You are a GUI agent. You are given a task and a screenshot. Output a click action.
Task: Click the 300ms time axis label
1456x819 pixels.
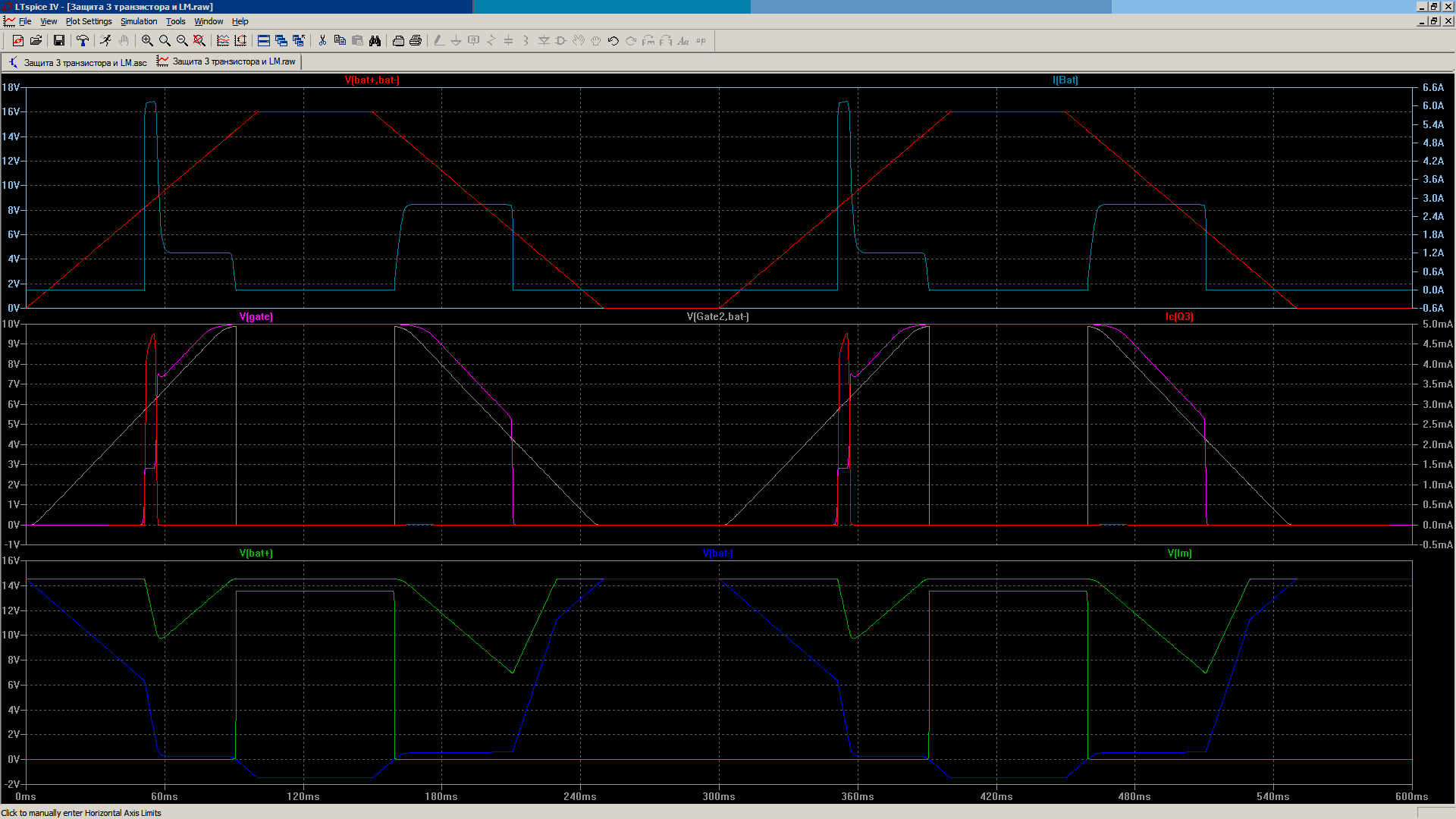coord(719,796)
